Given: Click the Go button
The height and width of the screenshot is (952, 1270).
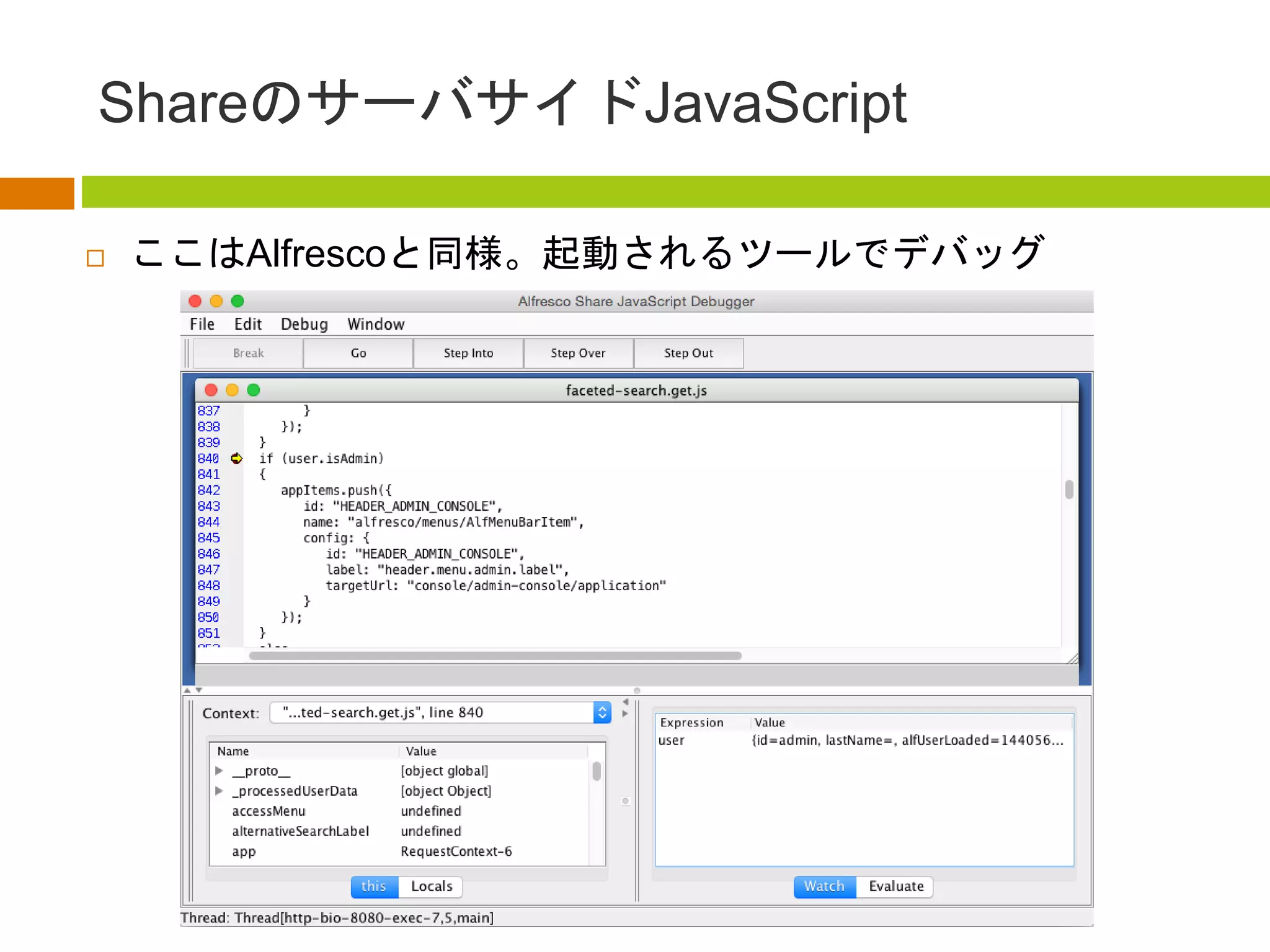Looking at the screenshot, I should (358, 353).
